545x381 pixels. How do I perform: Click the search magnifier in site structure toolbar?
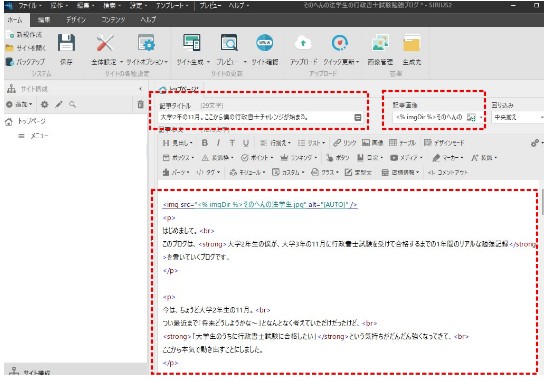[x=72, y=104]
